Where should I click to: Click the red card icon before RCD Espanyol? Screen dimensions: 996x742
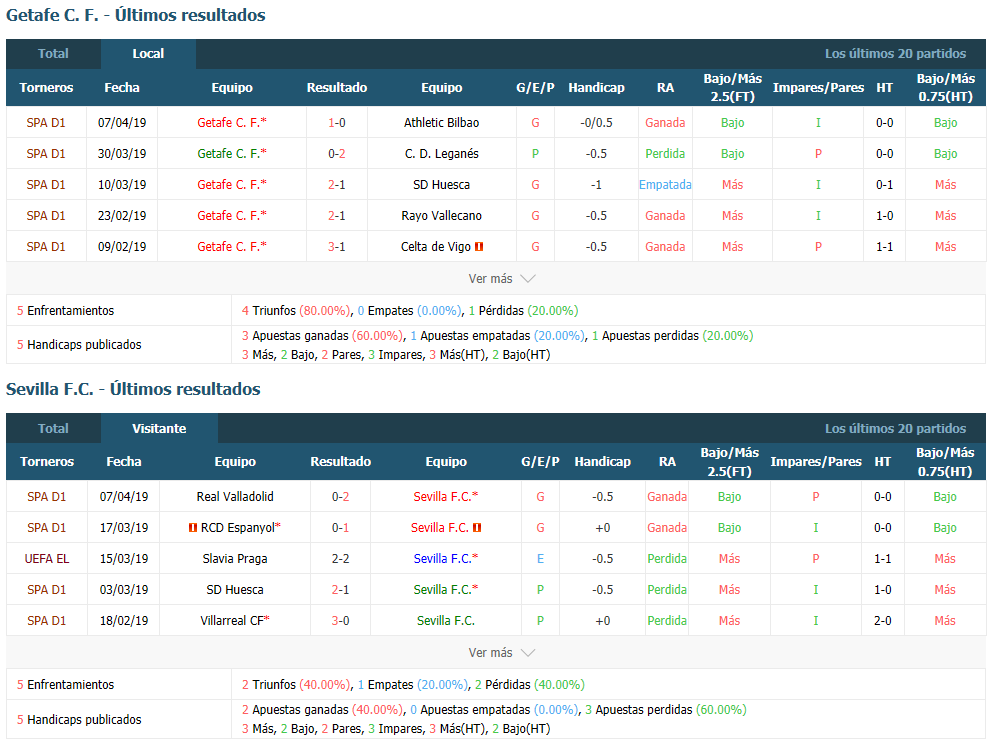[192, 527]
